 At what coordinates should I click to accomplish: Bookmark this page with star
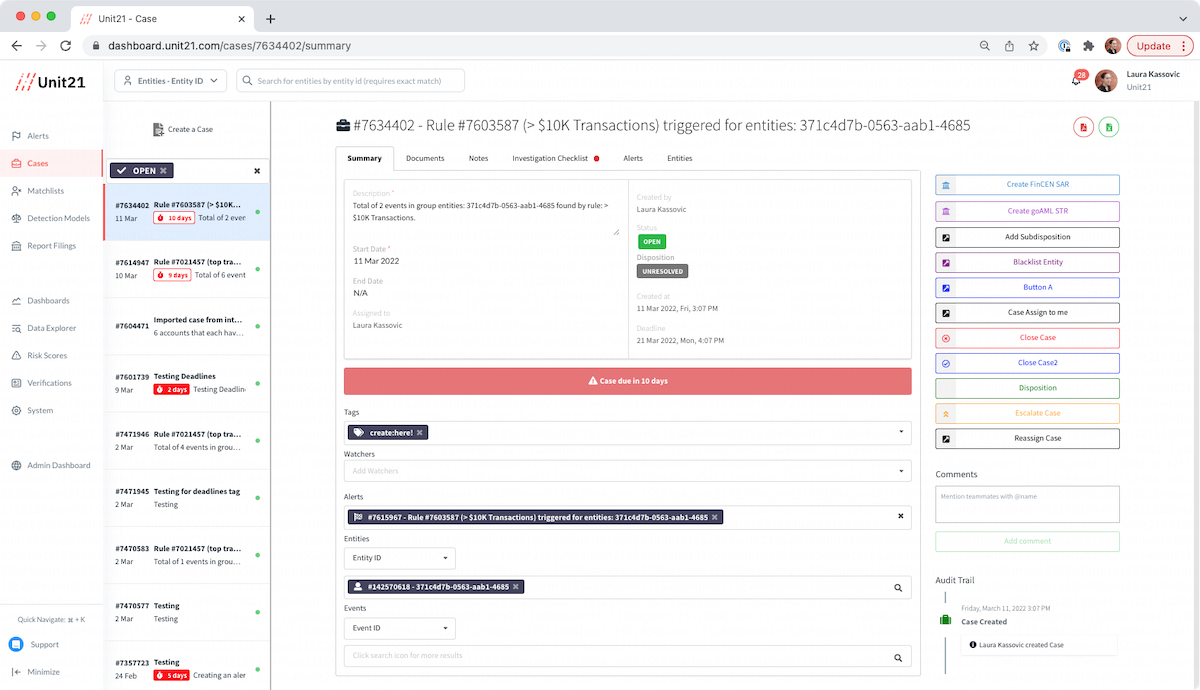pyautogui.click(x=1034, y=46)
